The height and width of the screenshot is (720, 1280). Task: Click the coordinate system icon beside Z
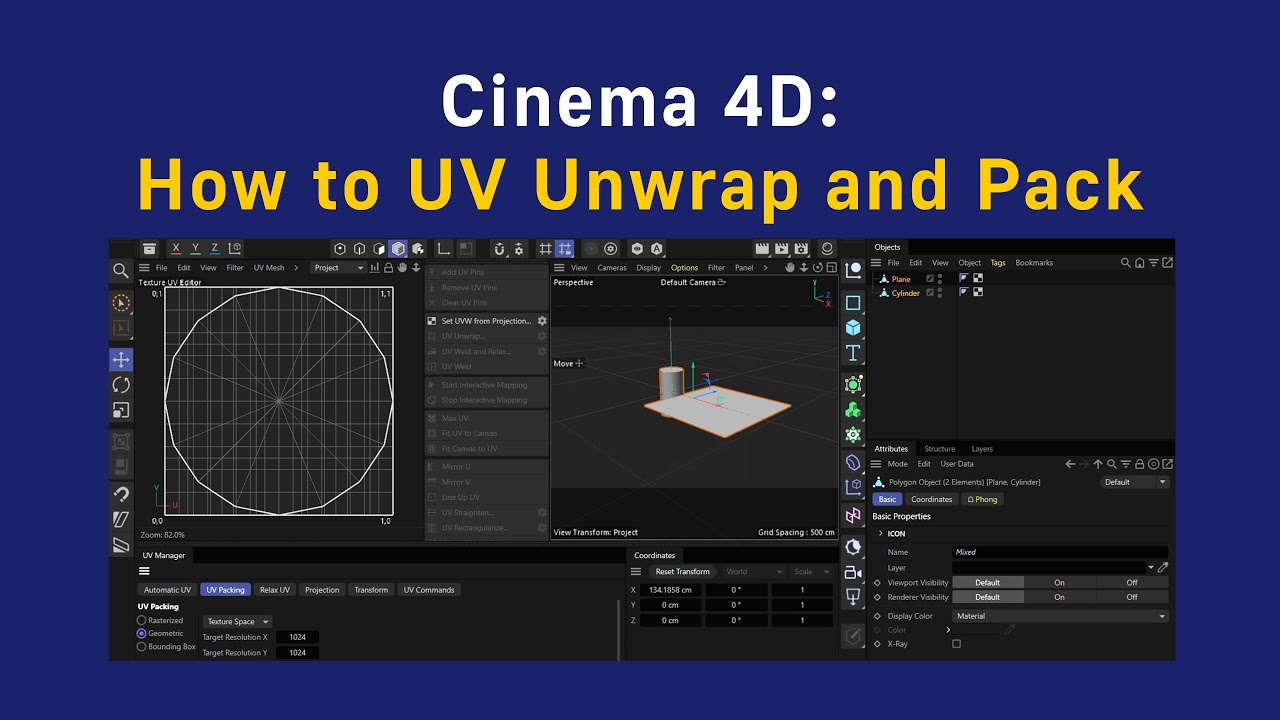tap(235, 249)
